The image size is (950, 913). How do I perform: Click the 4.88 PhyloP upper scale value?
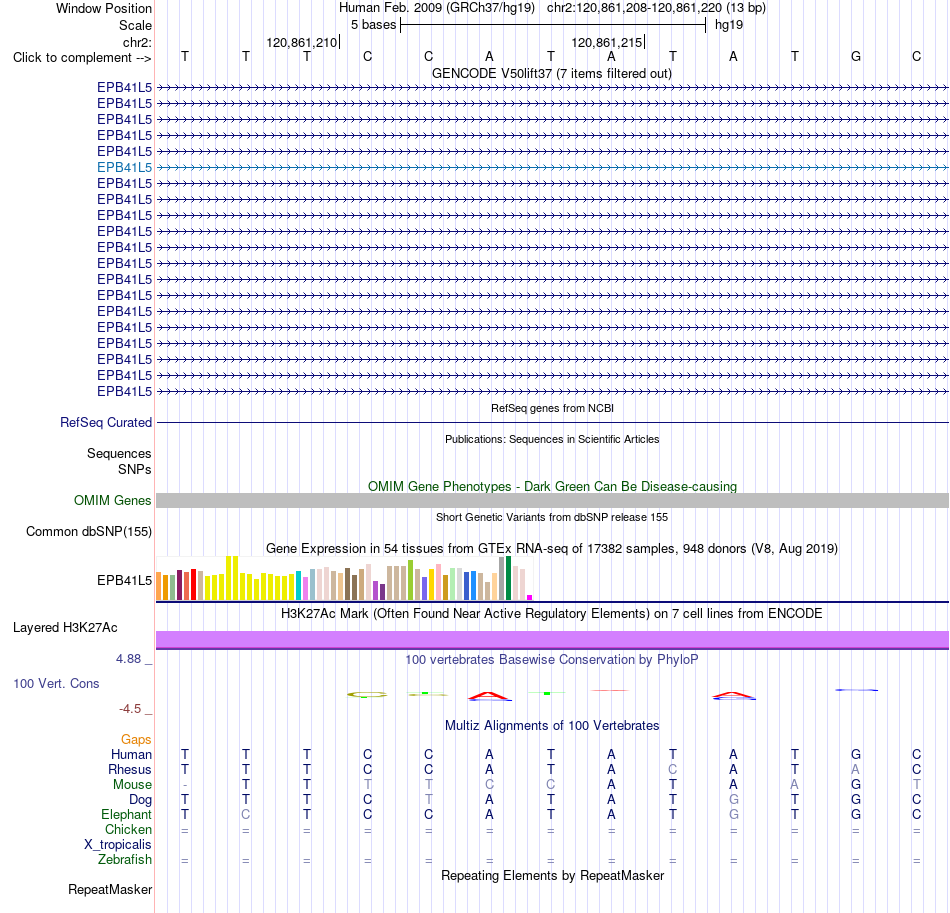pyautogui.click(x=128, y=659)
